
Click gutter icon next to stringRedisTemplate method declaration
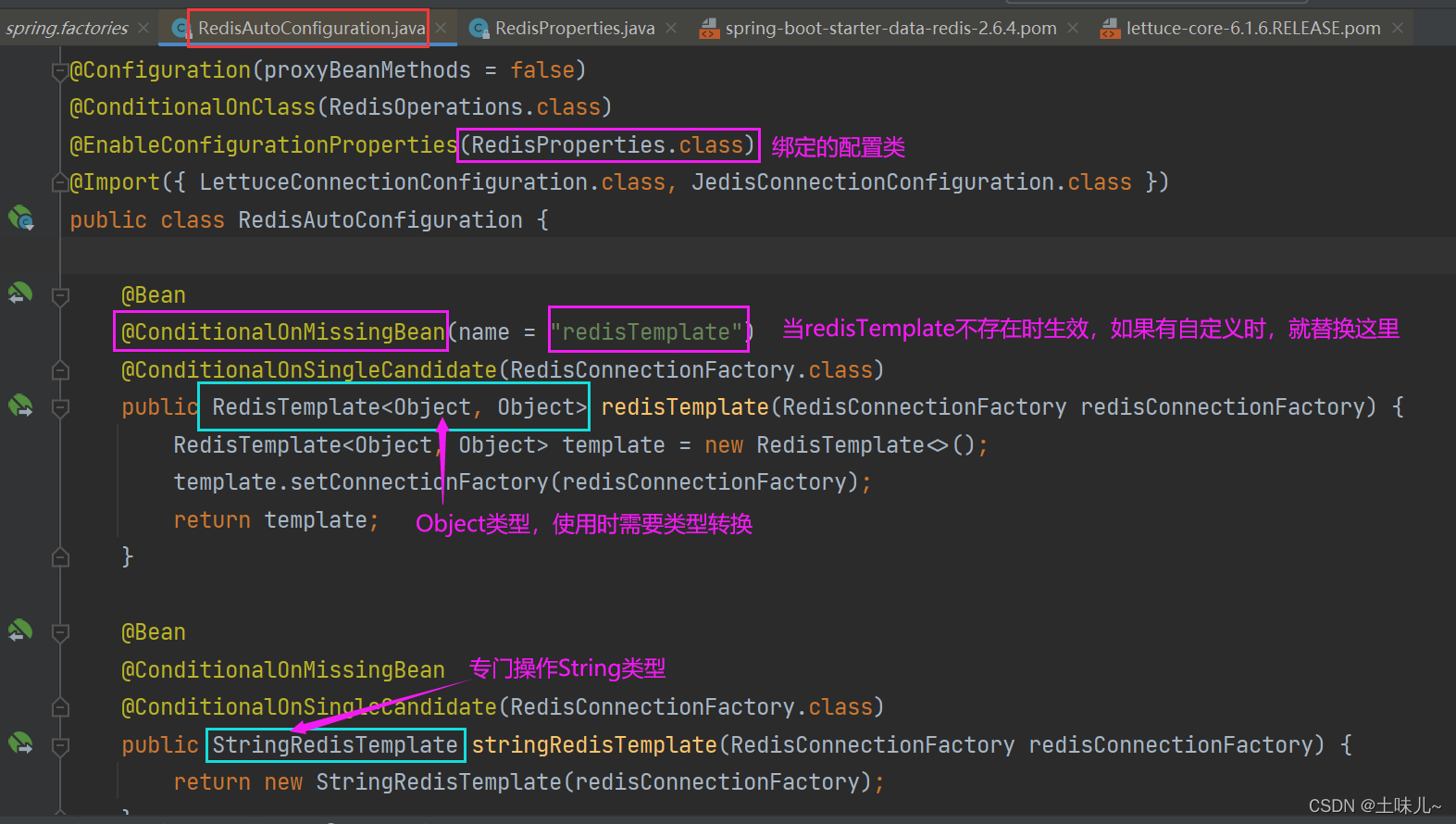tap(20, 743)
